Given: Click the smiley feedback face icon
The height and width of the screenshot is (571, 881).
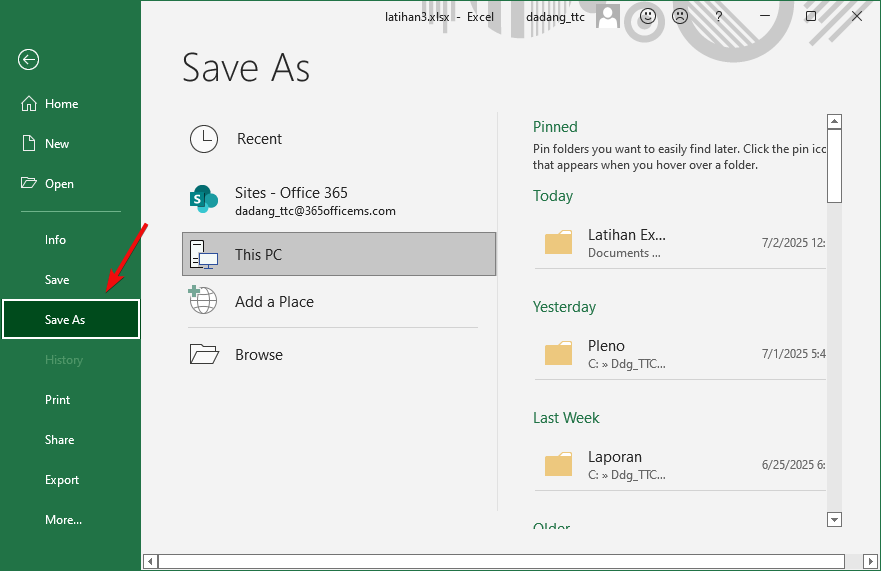Looking at the screenshot, I should coord(648,16).
